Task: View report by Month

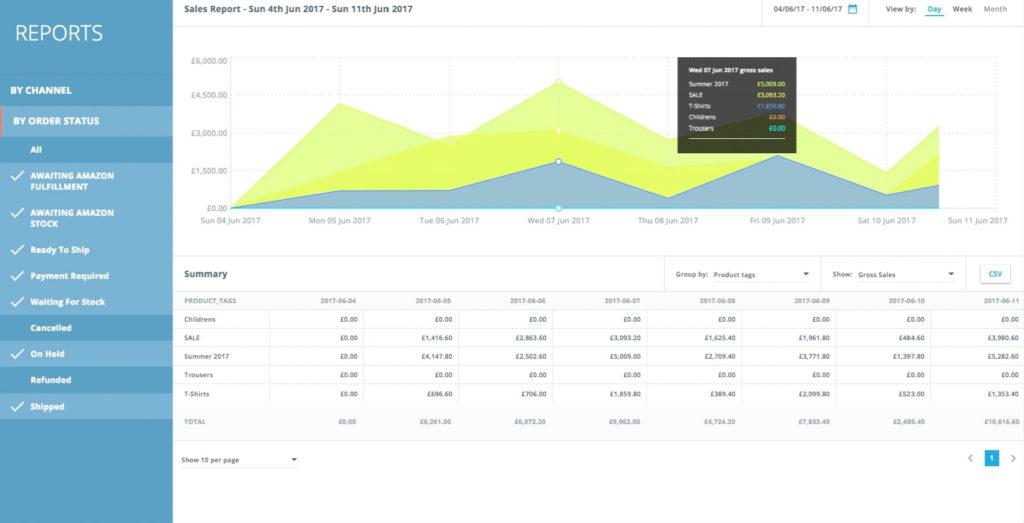Action: point(995,9)
